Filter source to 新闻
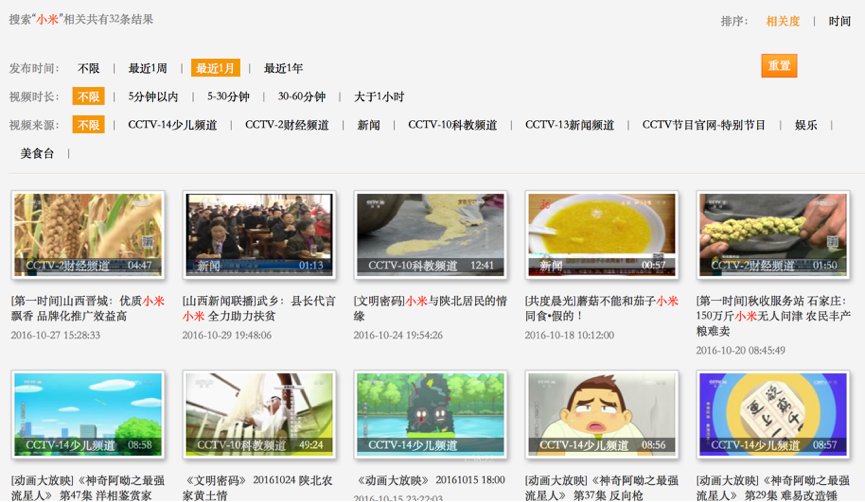Image resolution: width=865 pixels, height=502 pixels. 369,125
